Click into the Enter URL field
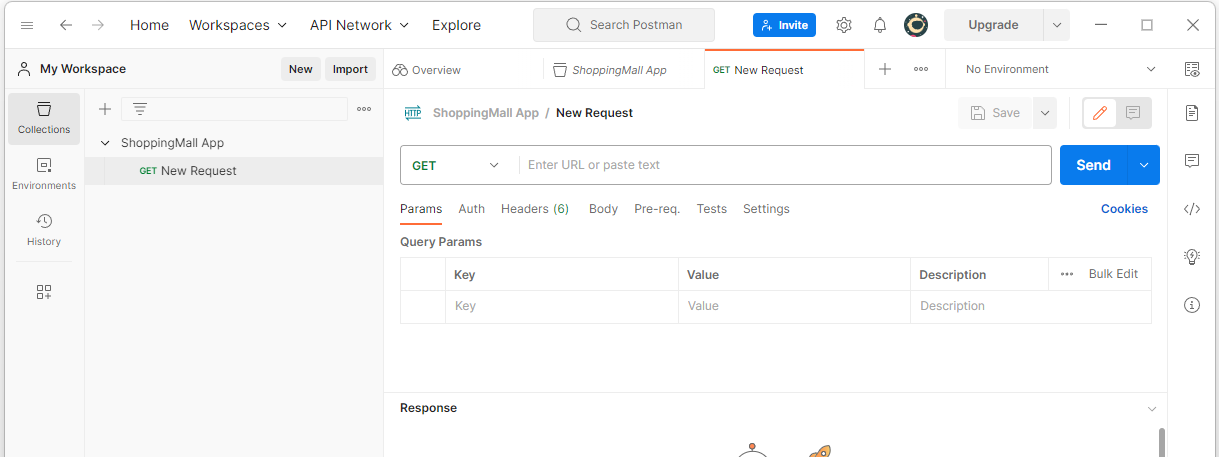Viewport: 1219px width, 457px height. tap(785, 165)
